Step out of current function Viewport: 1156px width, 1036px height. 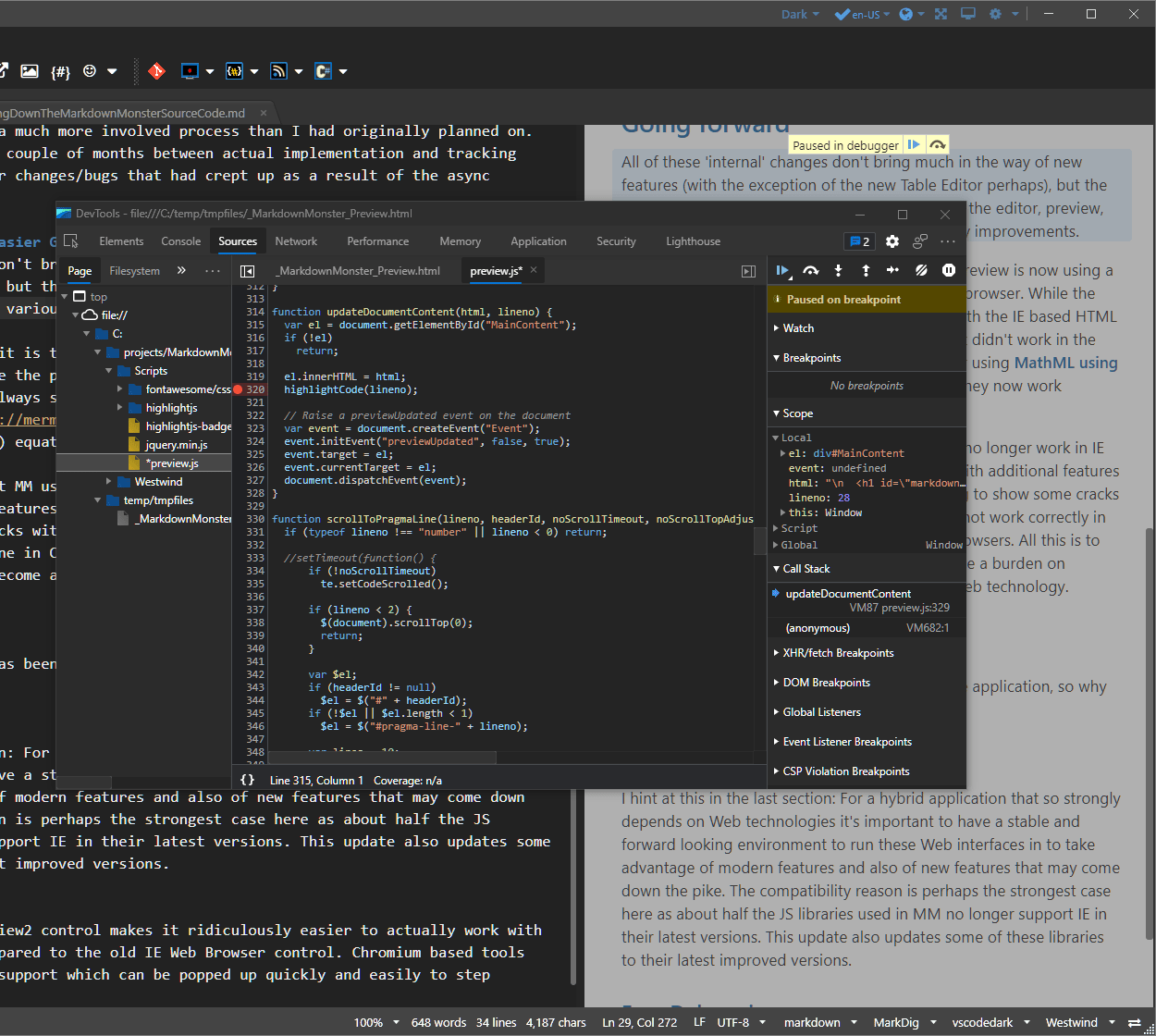(866, 270)
